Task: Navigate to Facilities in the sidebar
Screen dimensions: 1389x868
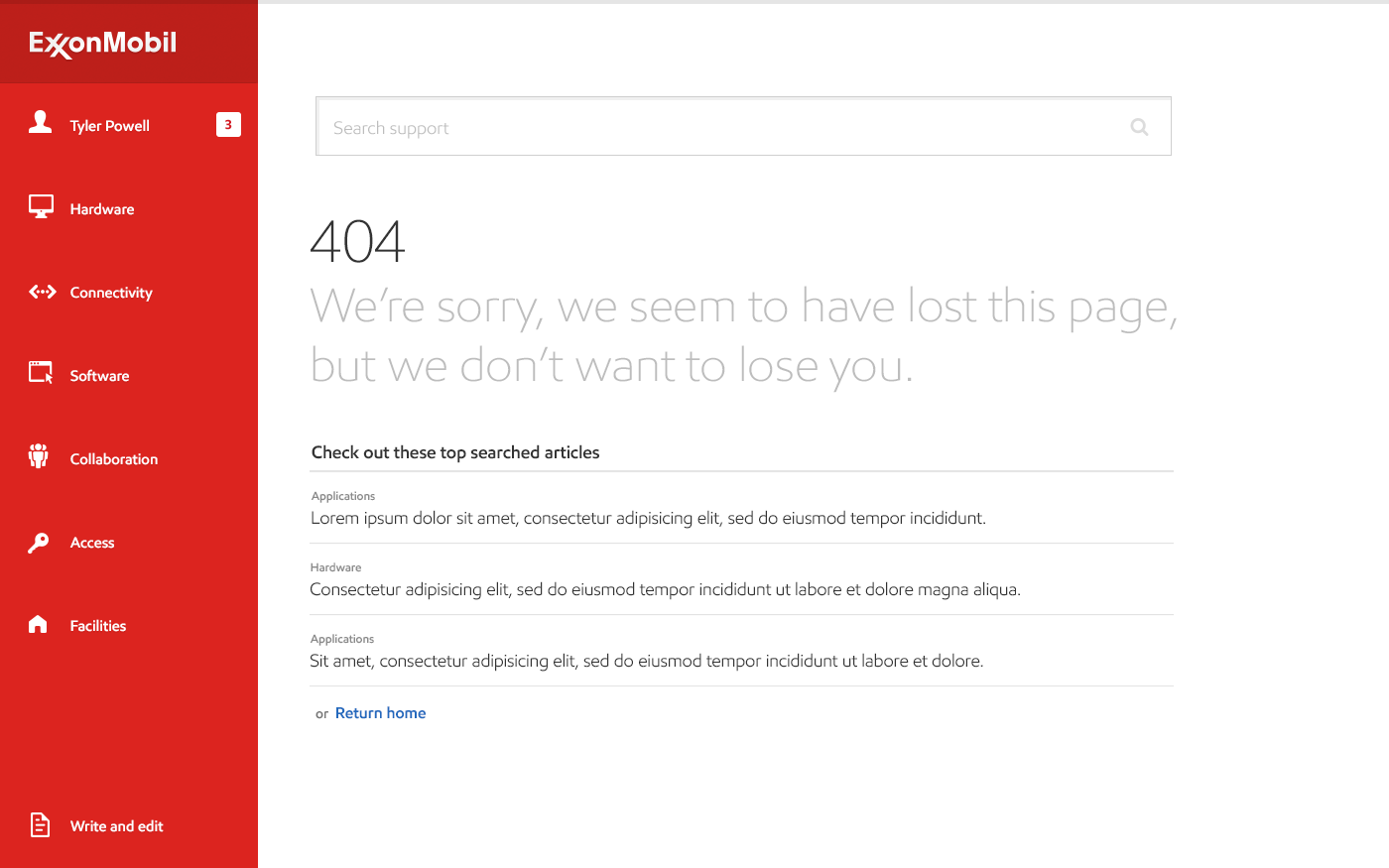Action: pos(98,626)
